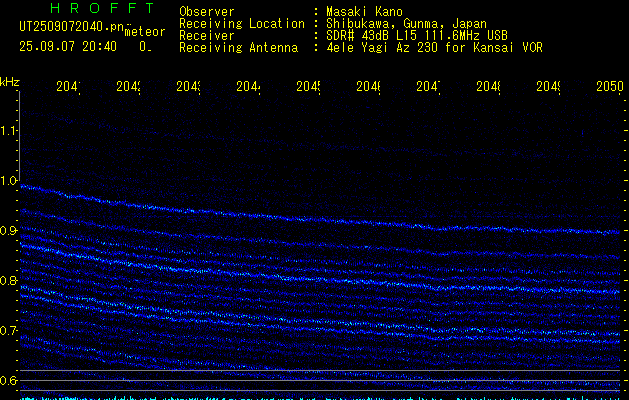
Task: Click the 1.1 kHz frequency label
Action: pyautogui.click(x=9, y=130)
